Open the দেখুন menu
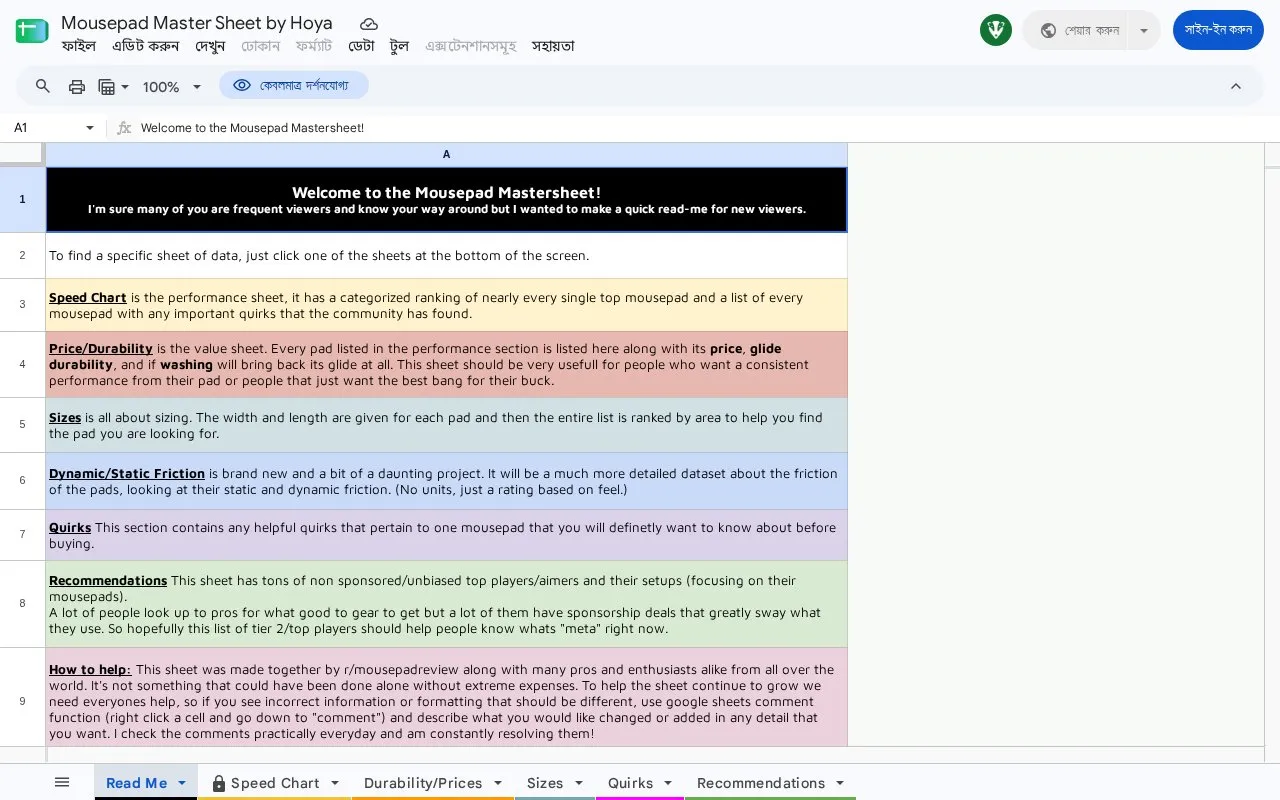 [x=210, y=46]
